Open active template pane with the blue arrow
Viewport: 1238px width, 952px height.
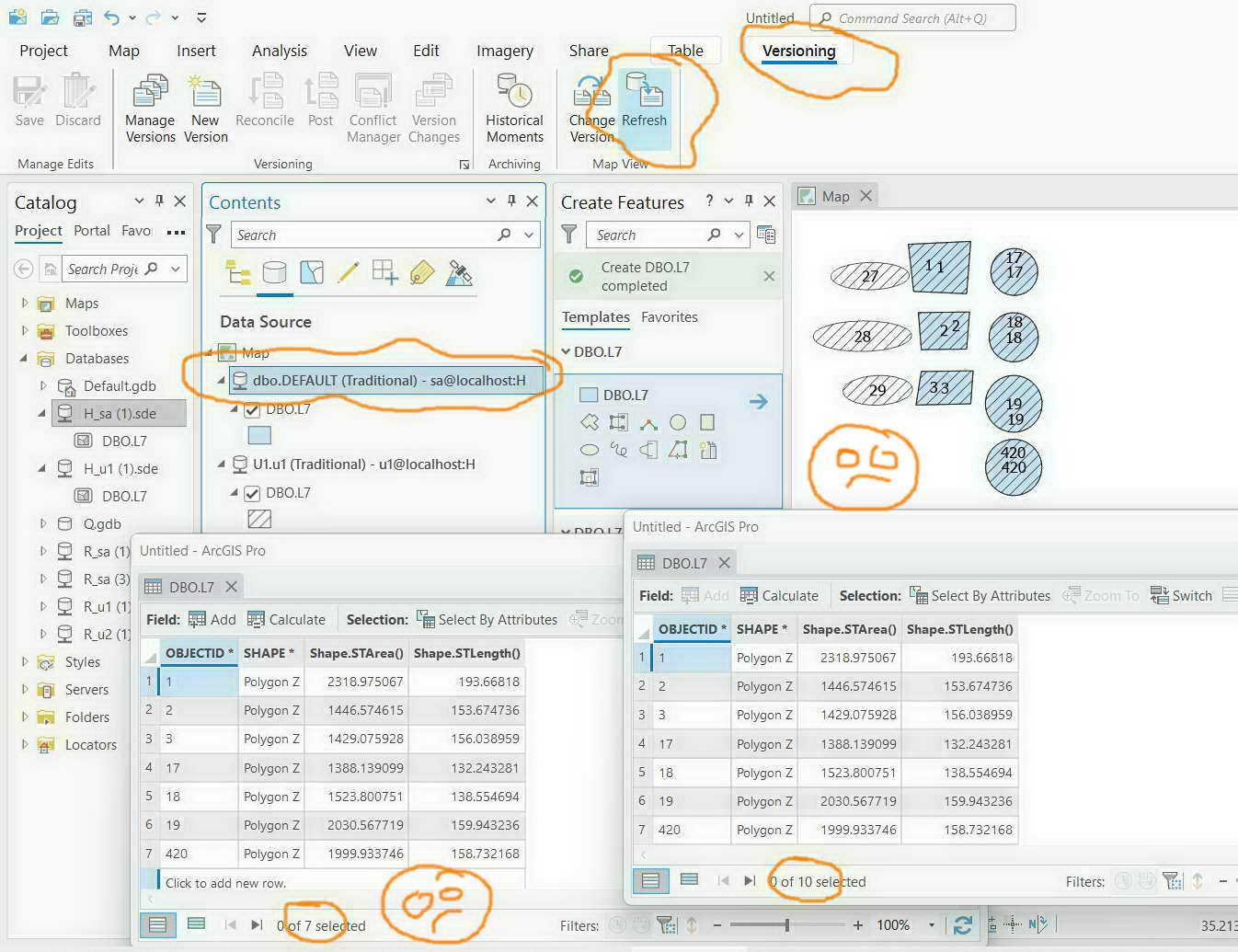[758, 401]
